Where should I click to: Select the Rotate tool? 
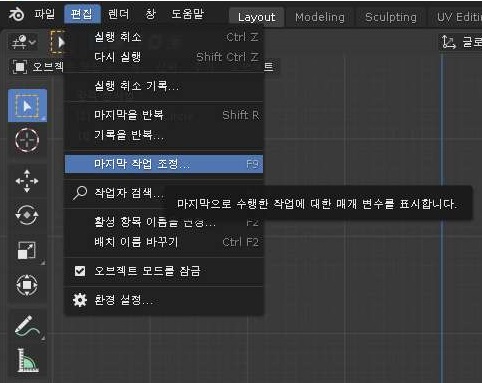pyautogui.click(x=27, y=215)
